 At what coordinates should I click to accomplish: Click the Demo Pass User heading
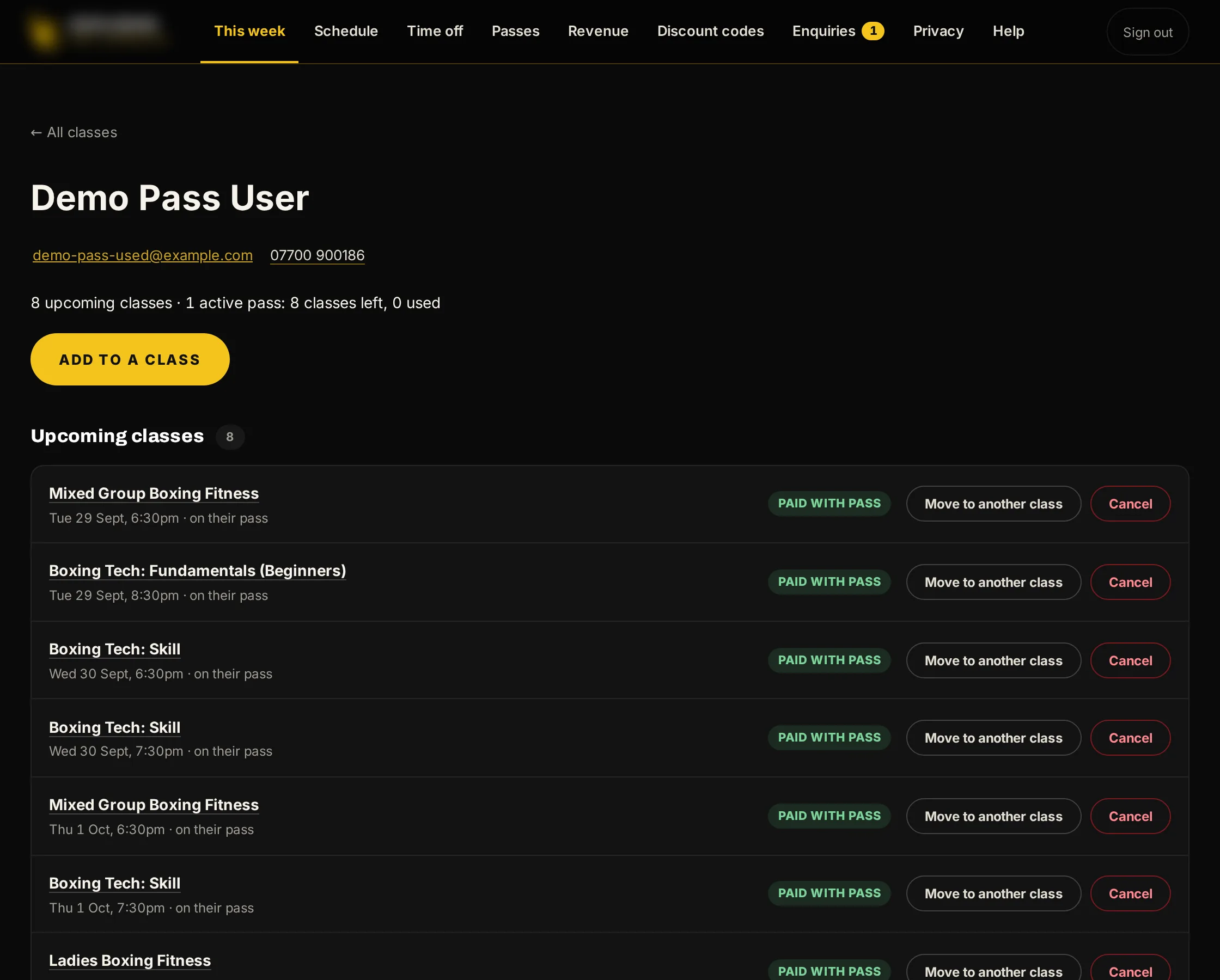(x=170, y=198)
